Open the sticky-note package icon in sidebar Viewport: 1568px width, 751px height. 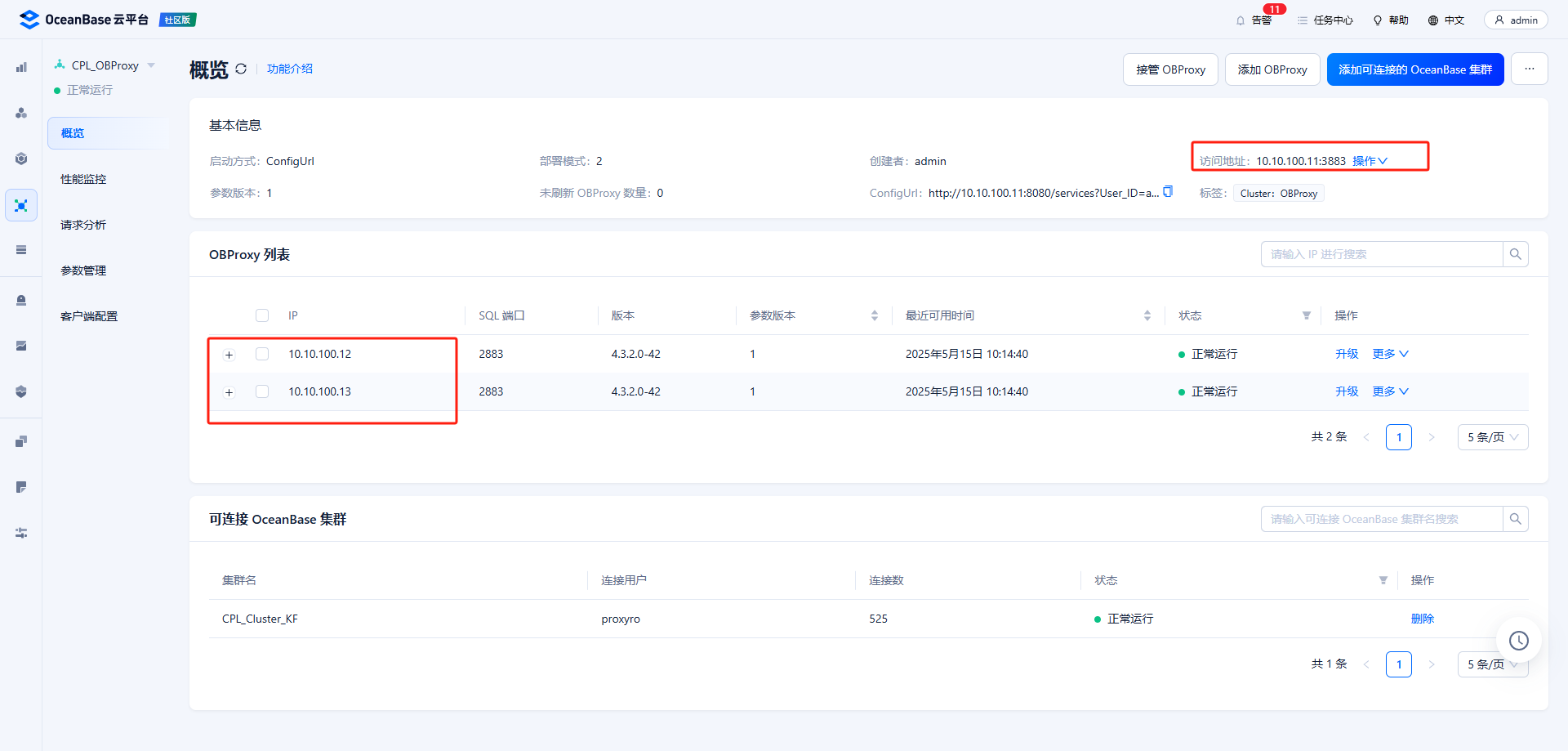(21, 487)
